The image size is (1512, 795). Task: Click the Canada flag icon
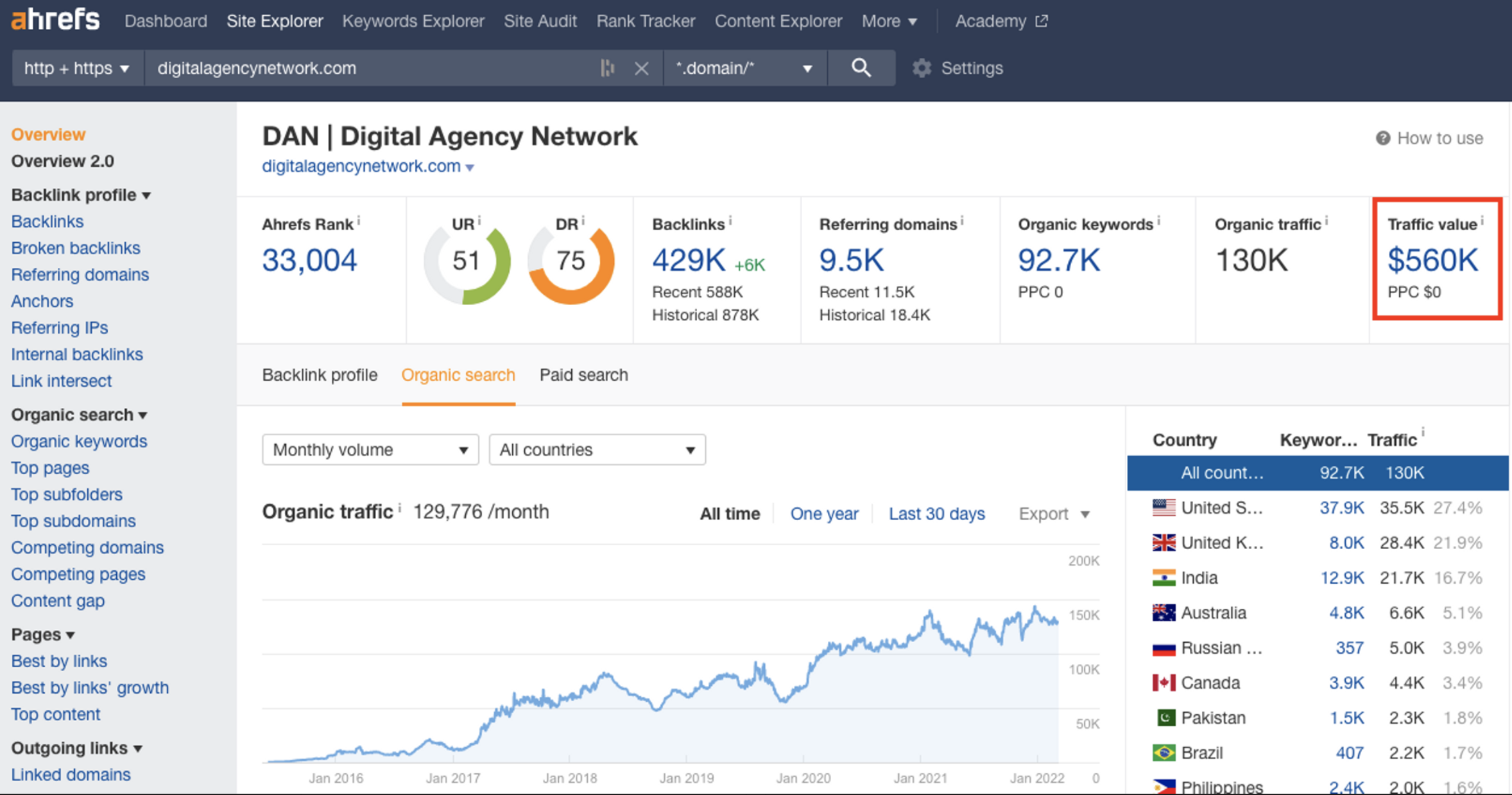(1164, 683)
